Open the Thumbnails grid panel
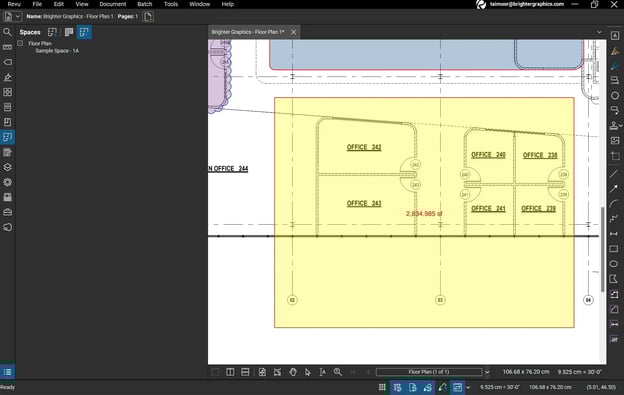Viewport: 624px width, 395px height. tap(7, 92)
